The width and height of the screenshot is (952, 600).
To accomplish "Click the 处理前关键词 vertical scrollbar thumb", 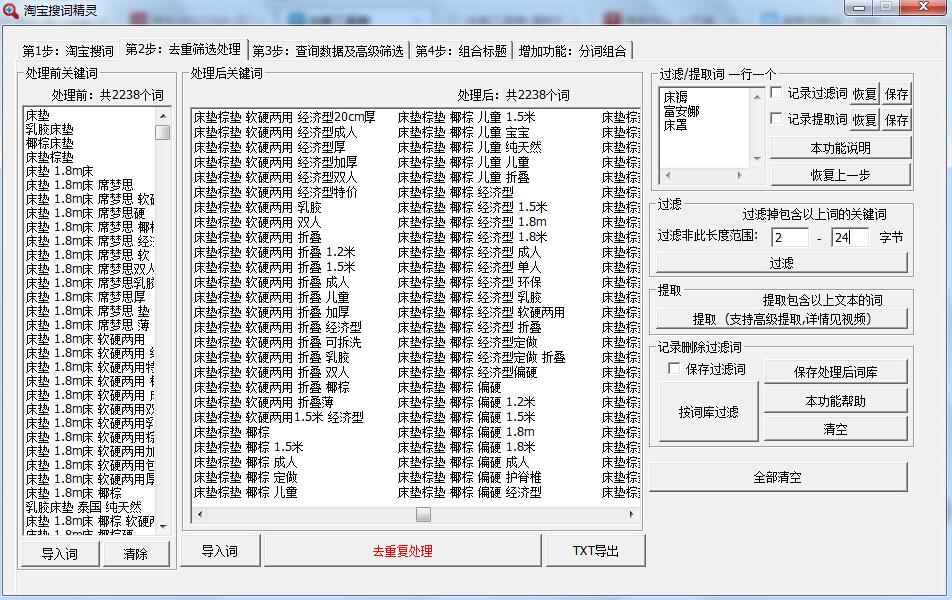I will [x=163, y=132].
